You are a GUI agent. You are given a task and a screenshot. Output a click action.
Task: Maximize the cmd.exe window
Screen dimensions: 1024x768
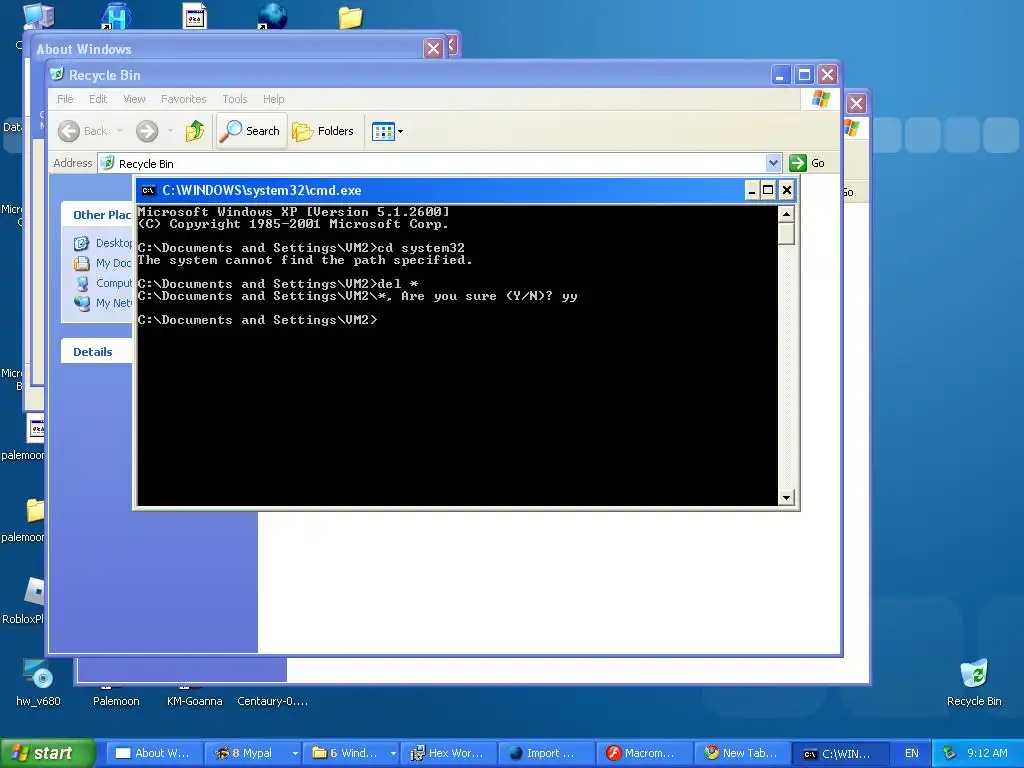coord(769,191)
